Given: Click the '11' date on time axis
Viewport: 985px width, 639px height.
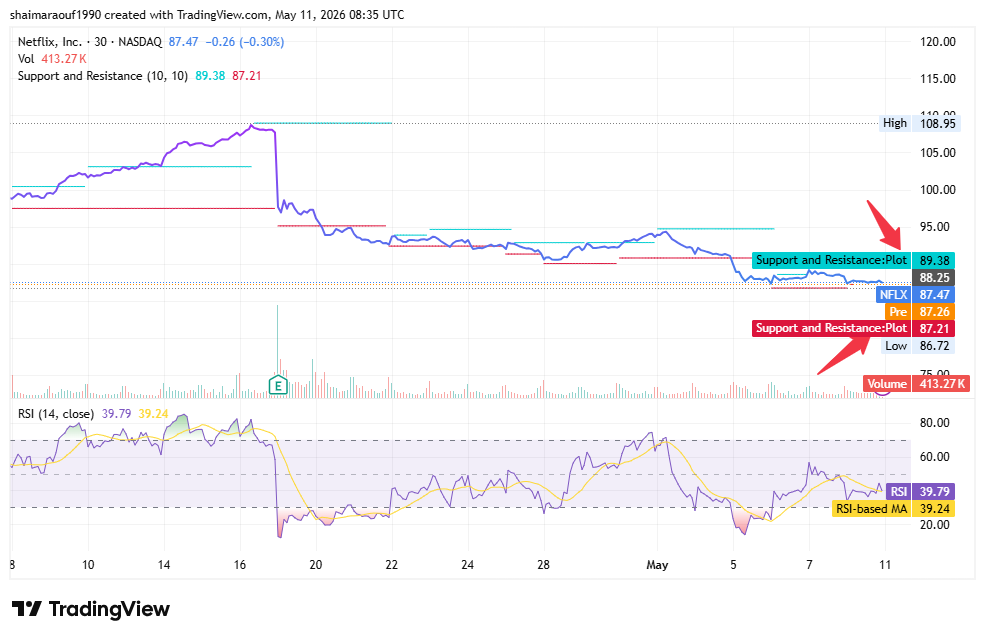Looking at the screenshot, I should coord(885,565).
